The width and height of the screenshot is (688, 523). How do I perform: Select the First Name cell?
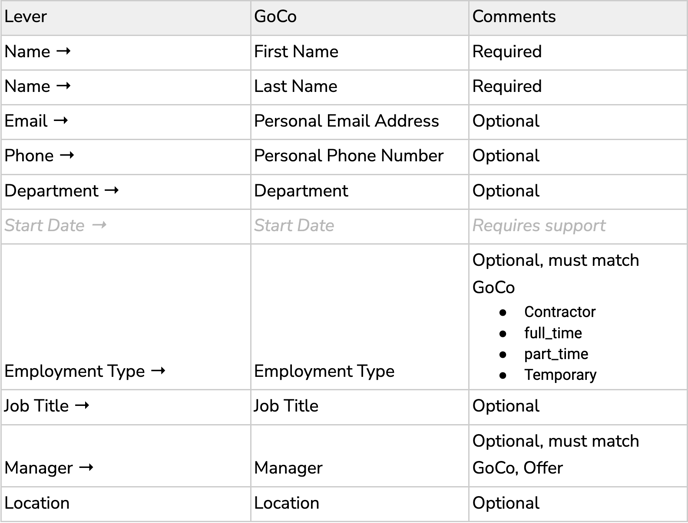359,52
